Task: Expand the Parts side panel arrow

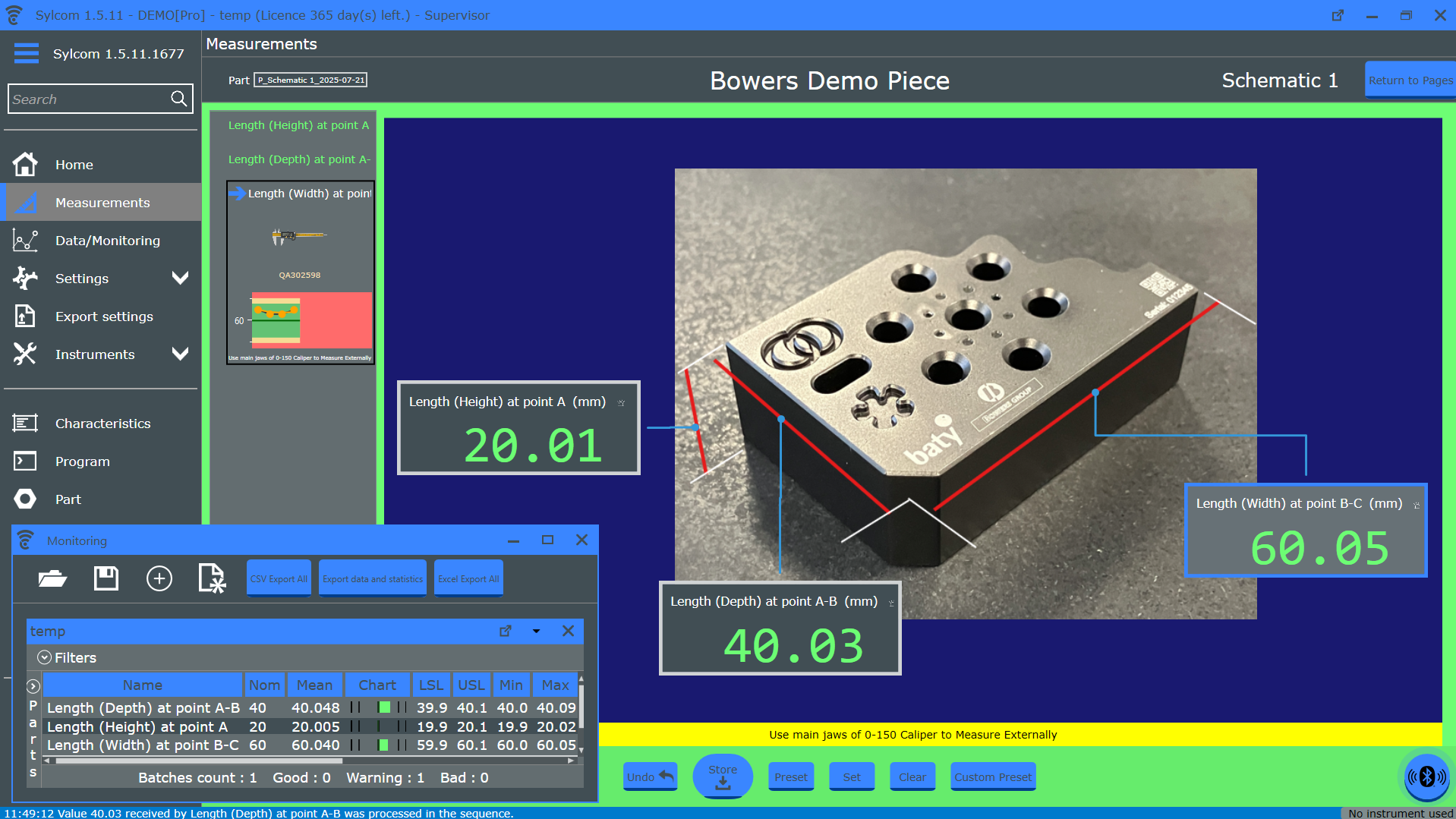Action: [33, 686]
